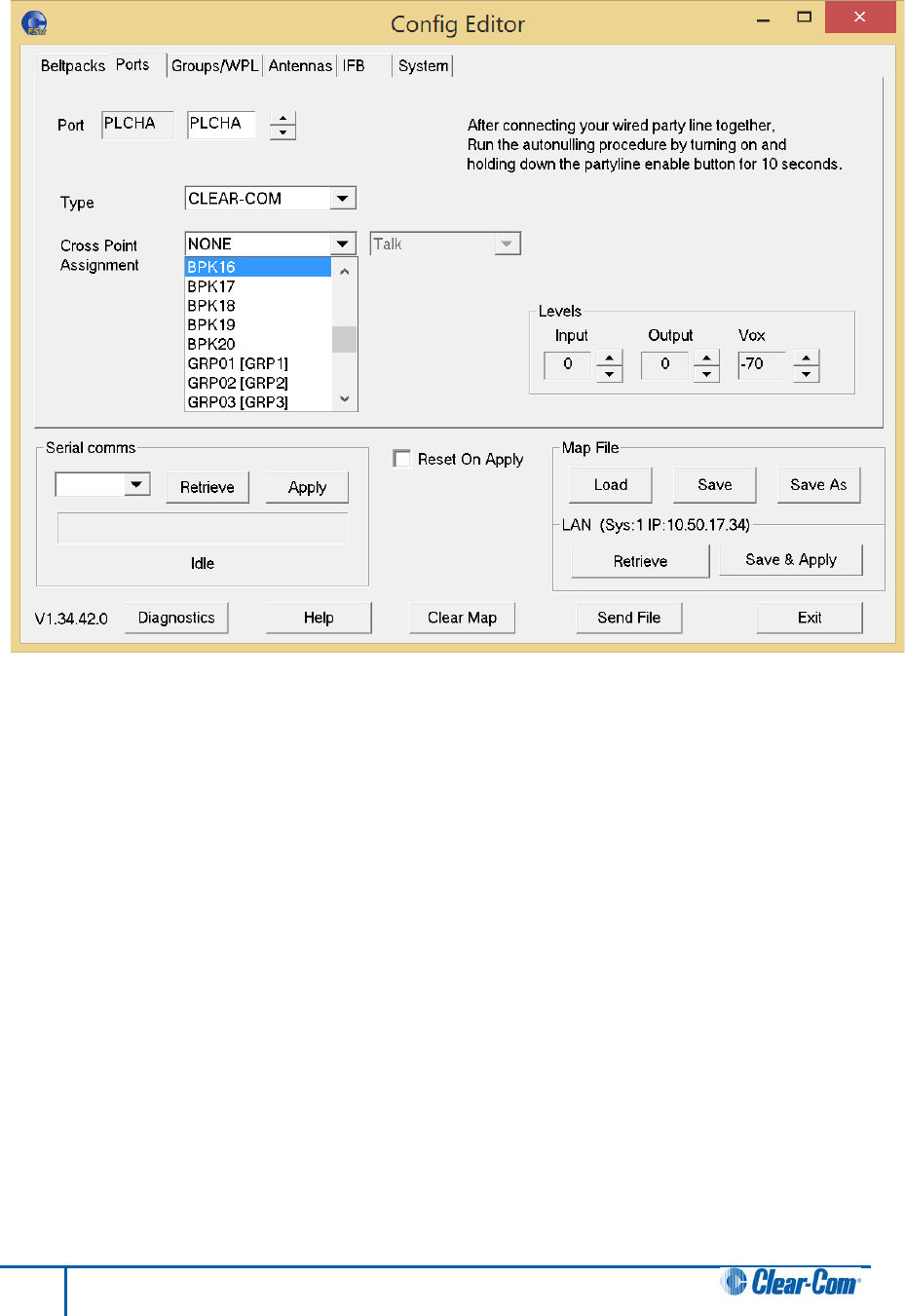Pick BPK19 from the dropdown list
905x1316 pixels.
click(x=258, y=325)
